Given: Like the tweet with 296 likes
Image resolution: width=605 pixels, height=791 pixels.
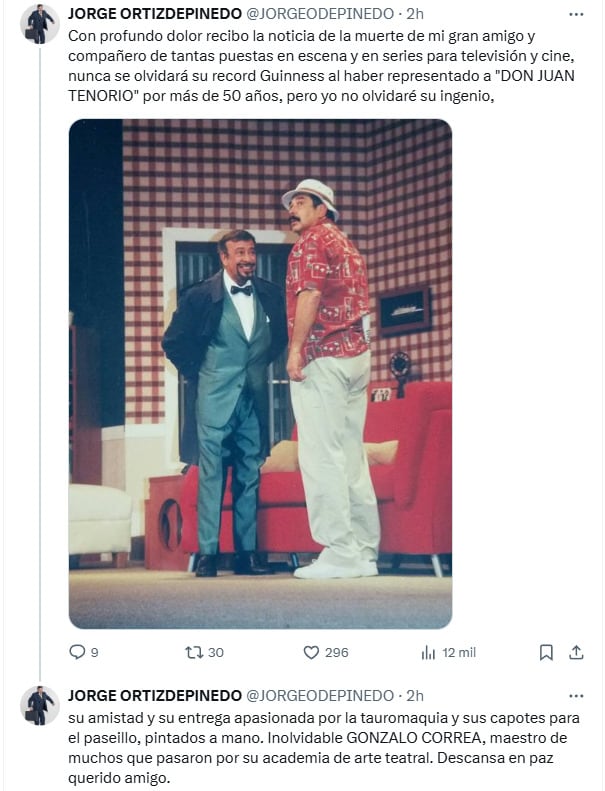Looking at the screenshot, I should (x=311, y=652).
